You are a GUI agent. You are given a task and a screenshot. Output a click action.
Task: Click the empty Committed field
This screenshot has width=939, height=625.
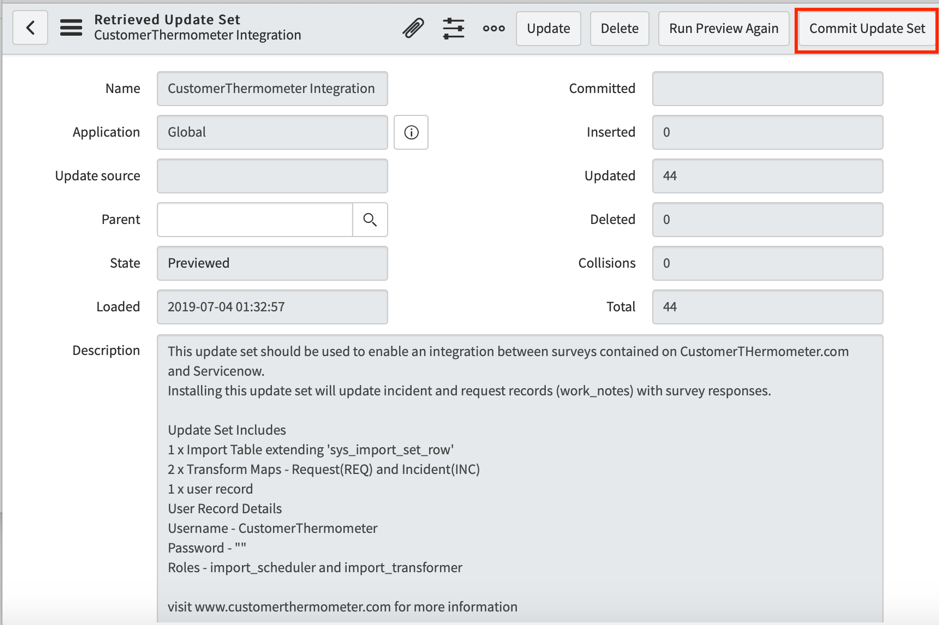(768, 89)
